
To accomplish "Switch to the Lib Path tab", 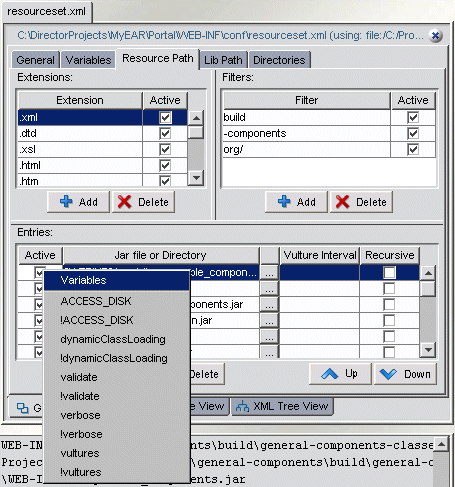I will pyautogui.click(x=223, y=60).
